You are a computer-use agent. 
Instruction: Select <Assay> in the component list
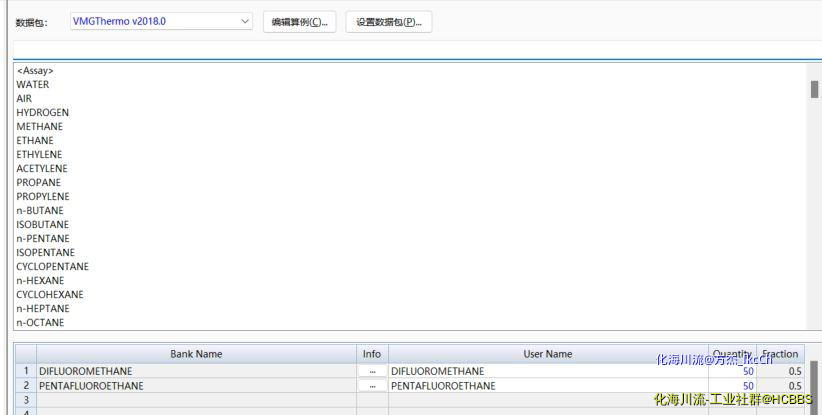pyautogui.click(x=35, y=71)
